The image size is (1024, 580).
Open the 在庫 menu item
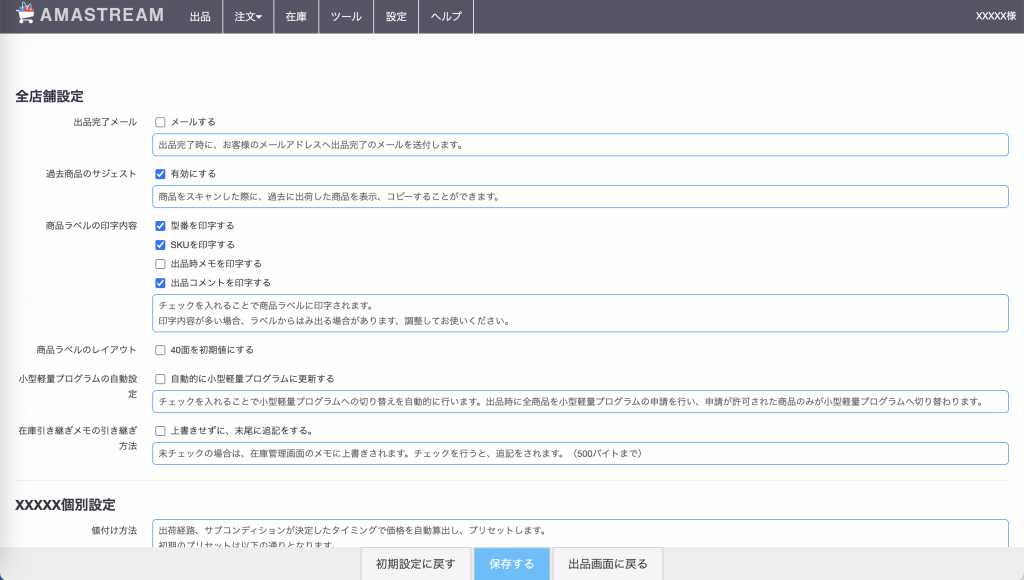296,16
